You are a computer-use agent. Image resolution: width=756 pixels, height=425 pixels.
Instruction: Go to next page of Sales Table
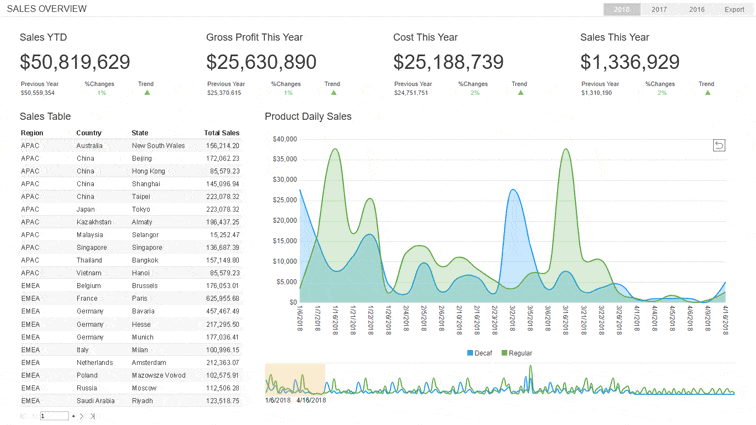(81, 416)
